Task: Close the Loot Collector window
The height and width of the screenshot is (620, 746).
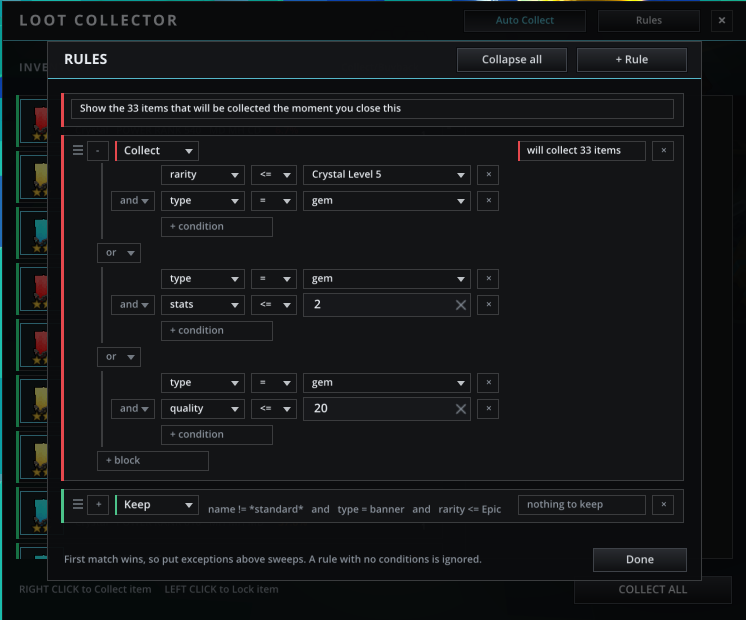Action: pyautogui.click(x=722, y=20)
